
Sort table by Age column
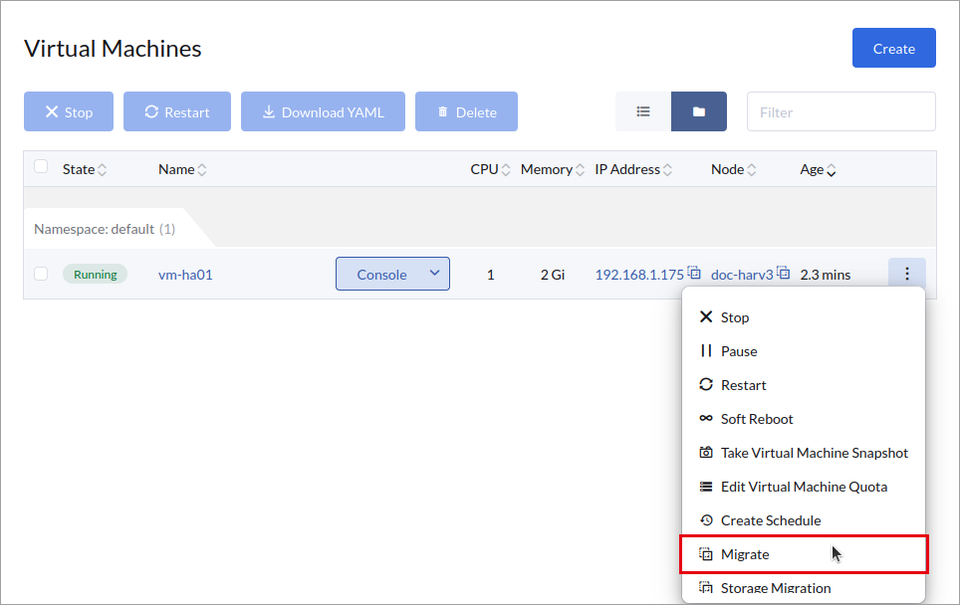point(817,170)
